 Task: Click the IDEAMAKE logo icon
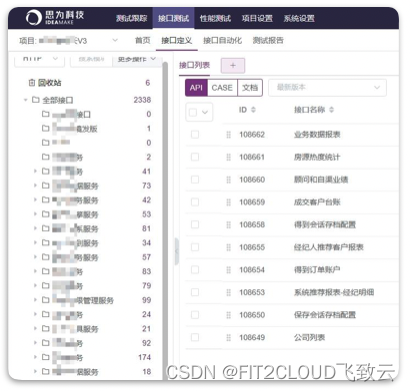(34, 18)
